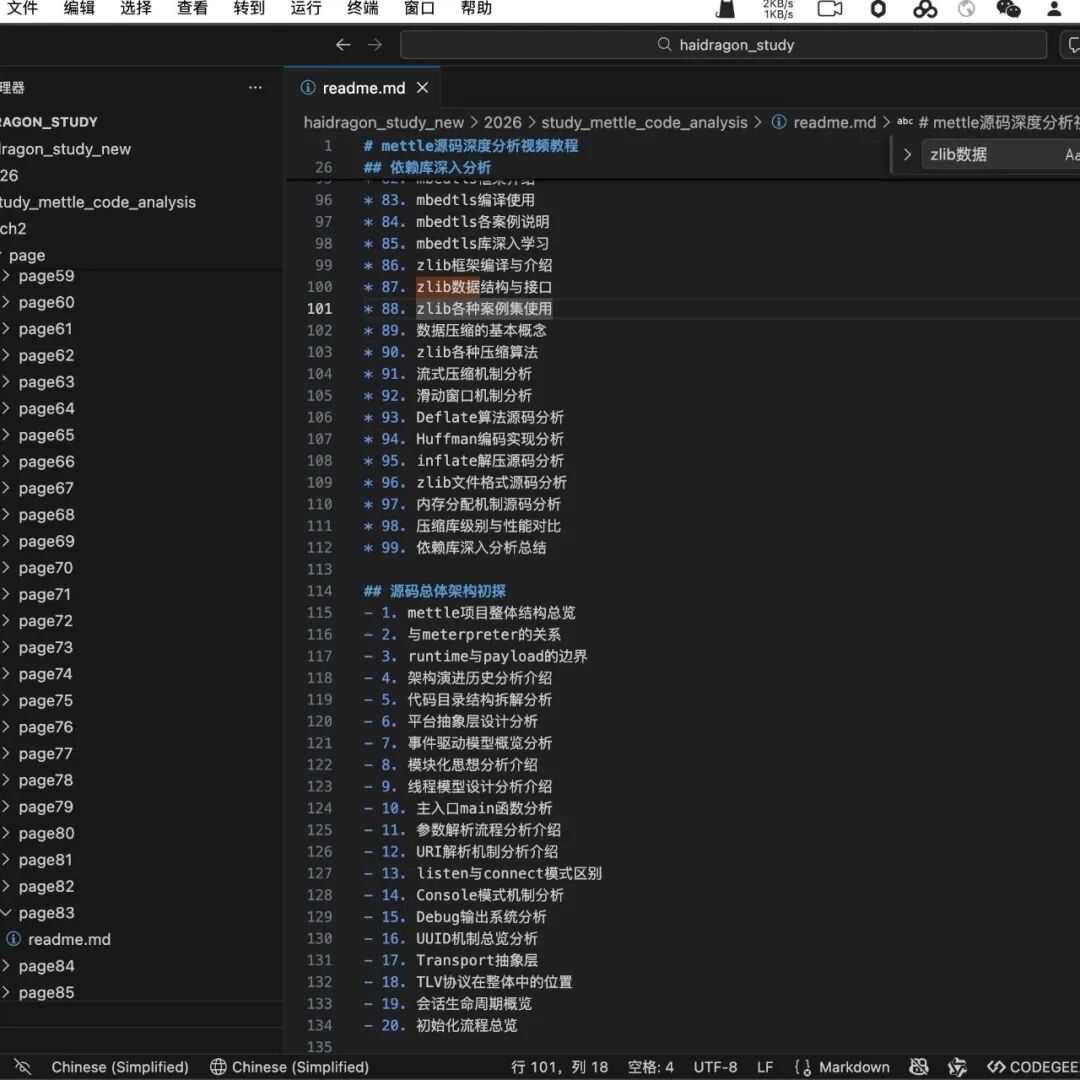Click cursor position 行 101, 列 18
The height and width of the screenshot is (1080, 1080).
(559, 1068)
